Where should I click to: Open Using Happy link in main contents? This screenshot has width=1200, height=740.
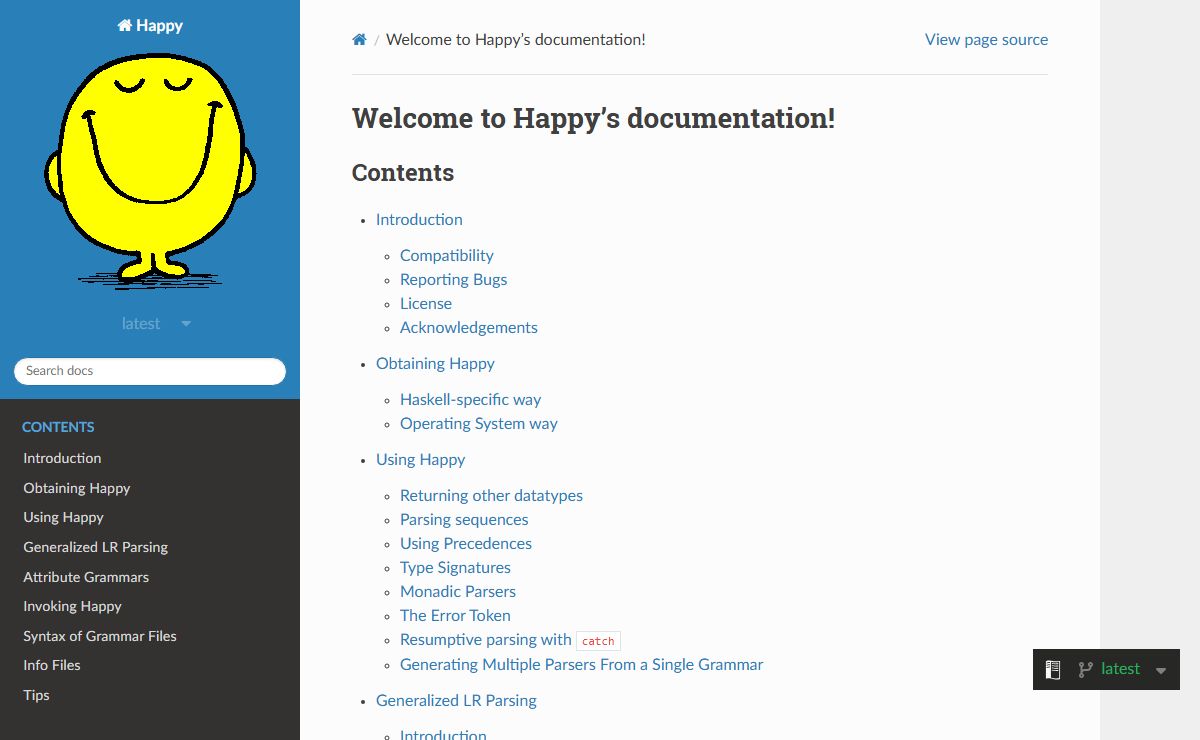click(420, 460)
